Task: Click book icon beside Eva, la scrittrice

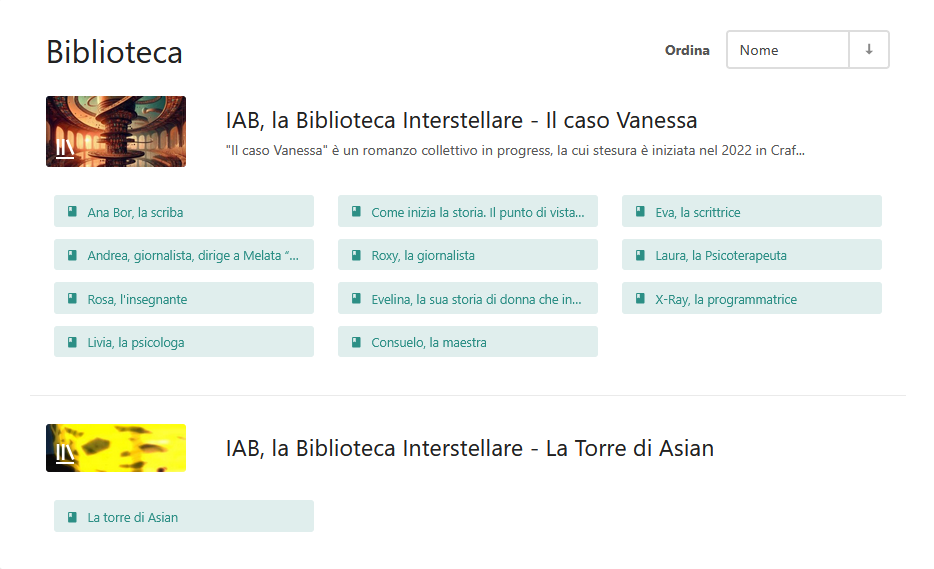Action: 640,212
